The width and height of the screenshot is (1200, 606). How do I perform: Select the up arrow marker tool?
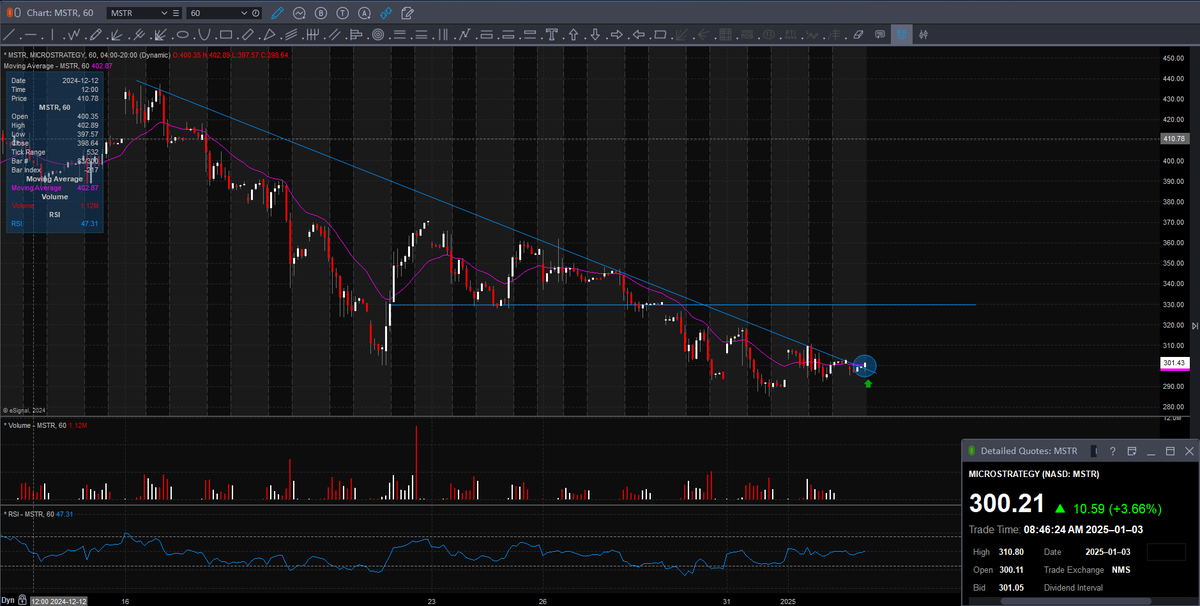pos(573,34)
